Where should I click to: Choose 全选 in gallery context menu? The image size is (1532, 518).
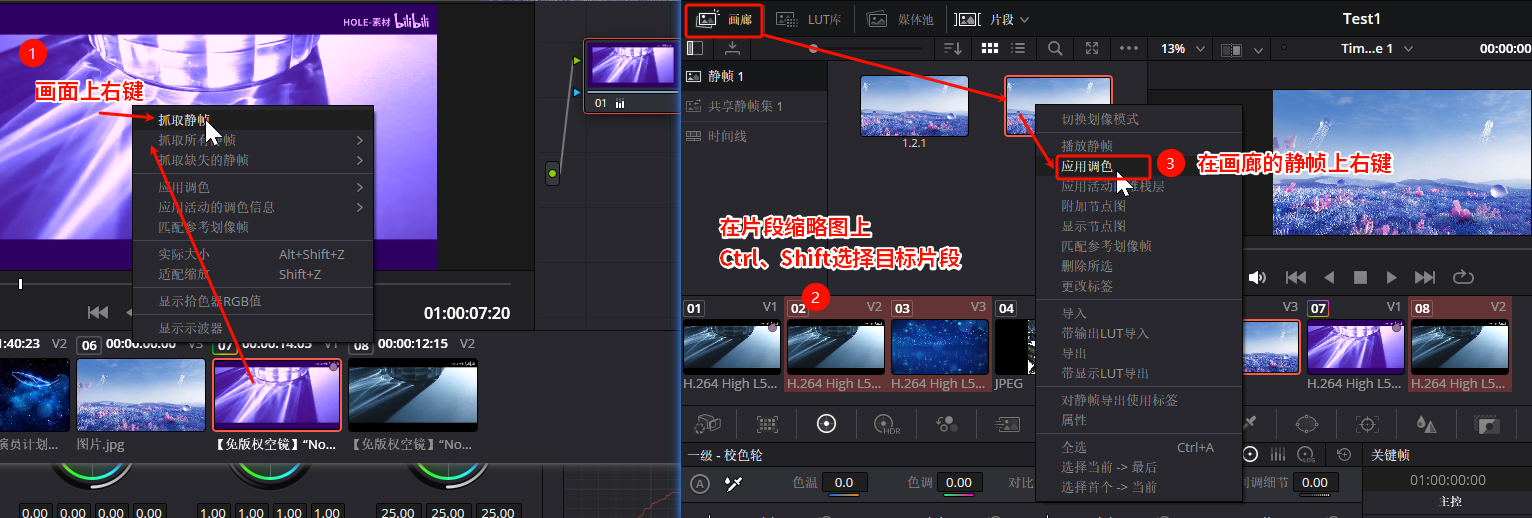(1074, 447)
